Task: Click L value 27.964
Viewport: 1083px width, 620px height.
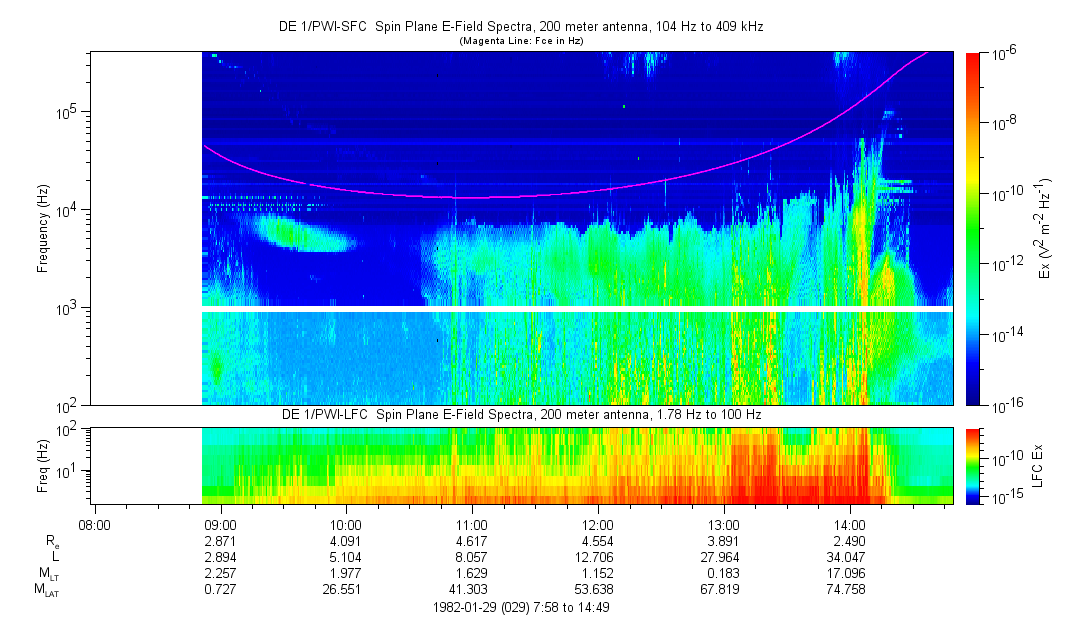Action: pyautogui.click(x=721, y=557)
